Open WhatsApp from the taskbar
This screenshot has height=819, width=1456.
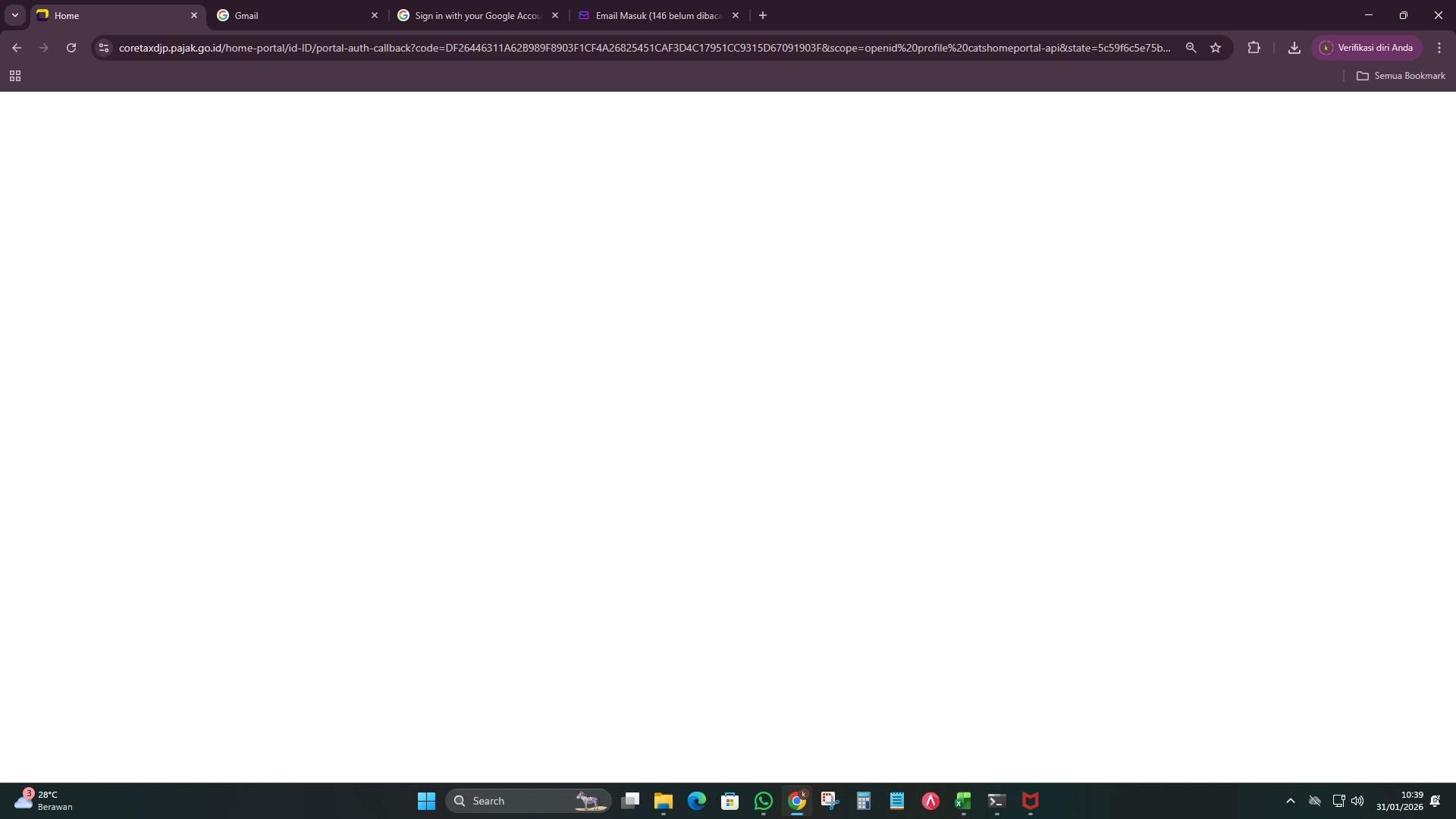pyautogui.click(x=764, y=801)
